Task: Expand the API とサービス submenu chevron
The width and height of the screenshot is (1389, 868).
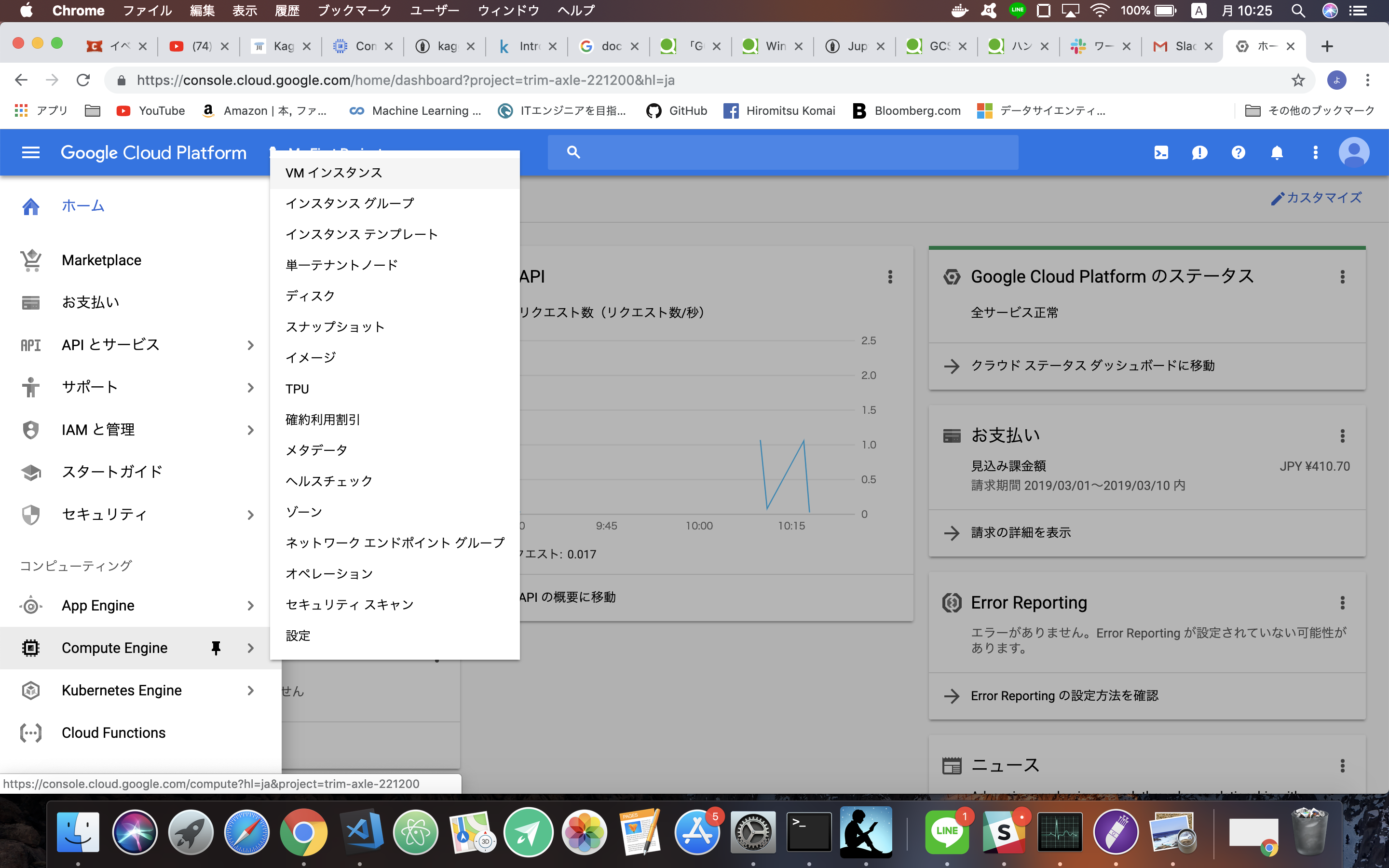Action: pos(250,345)
